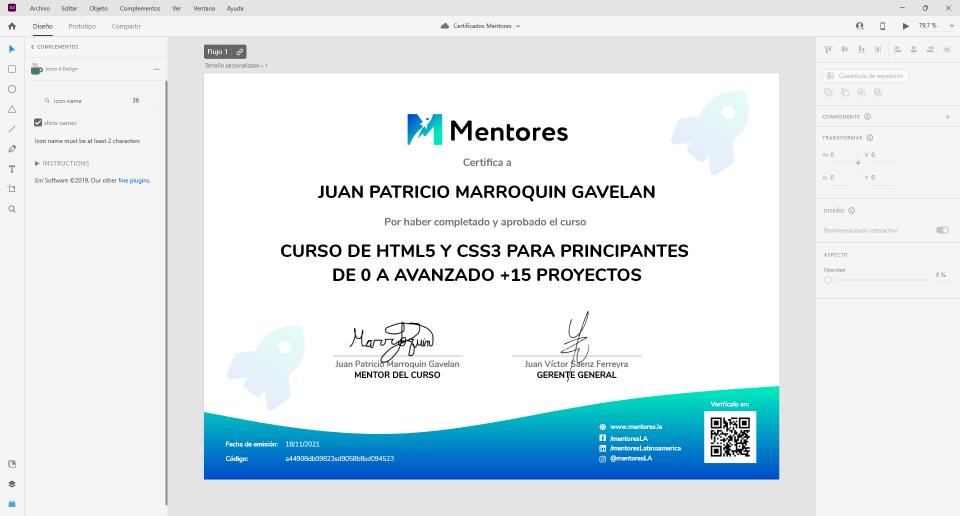Select the Text tool
This screenshot has width=960, height=516.
(x=12, y=169)
